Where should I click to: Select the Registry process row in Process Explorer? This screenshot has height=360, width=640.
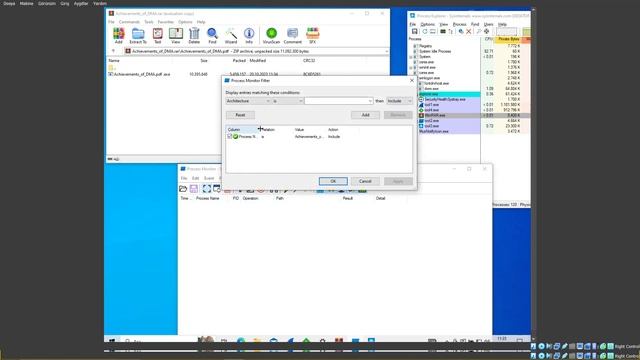[x=425, y=46]
